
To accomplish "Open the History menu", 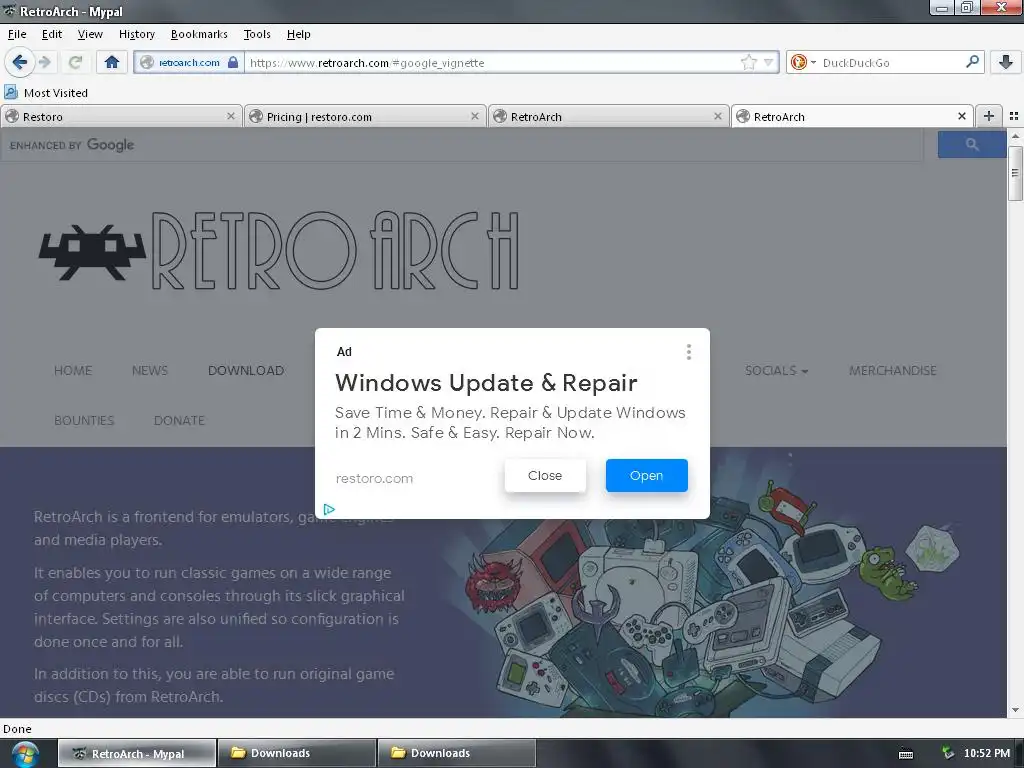I will [x=136, y=34].
